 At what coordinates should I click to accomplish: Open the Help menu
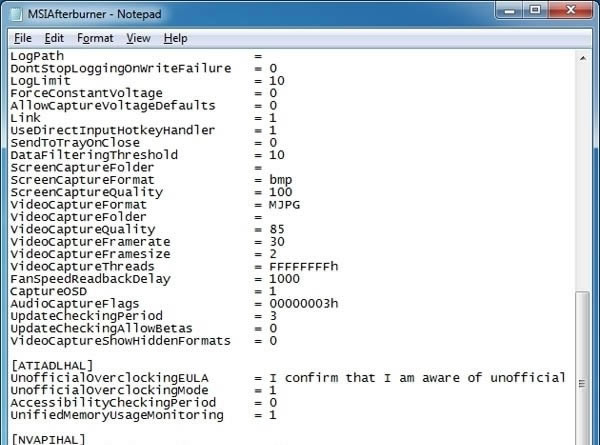176,38
